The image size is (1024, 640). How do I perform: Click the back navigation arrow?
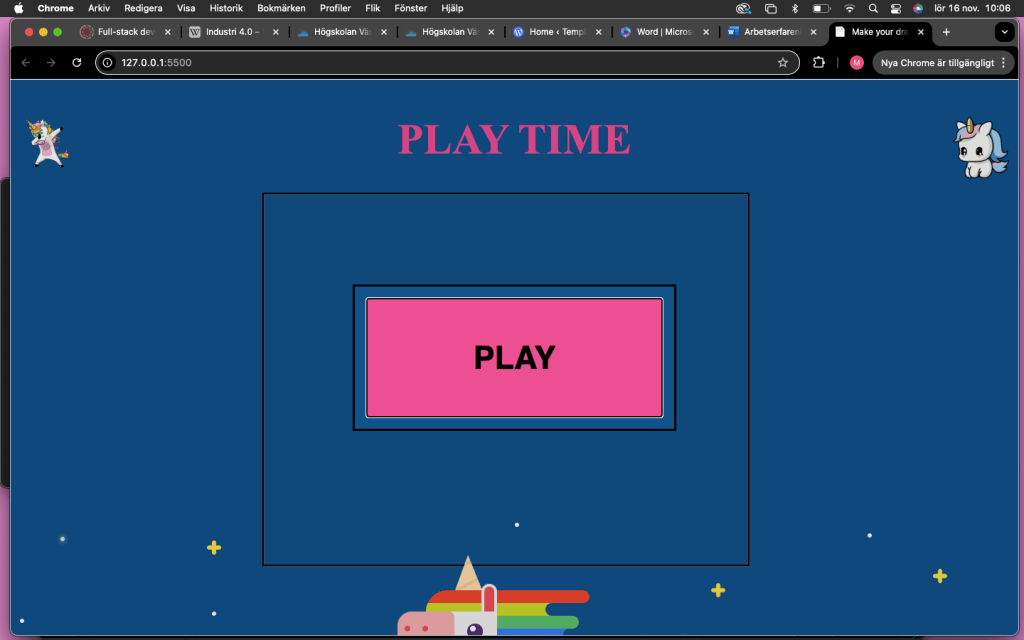click(x=26, y=63)
